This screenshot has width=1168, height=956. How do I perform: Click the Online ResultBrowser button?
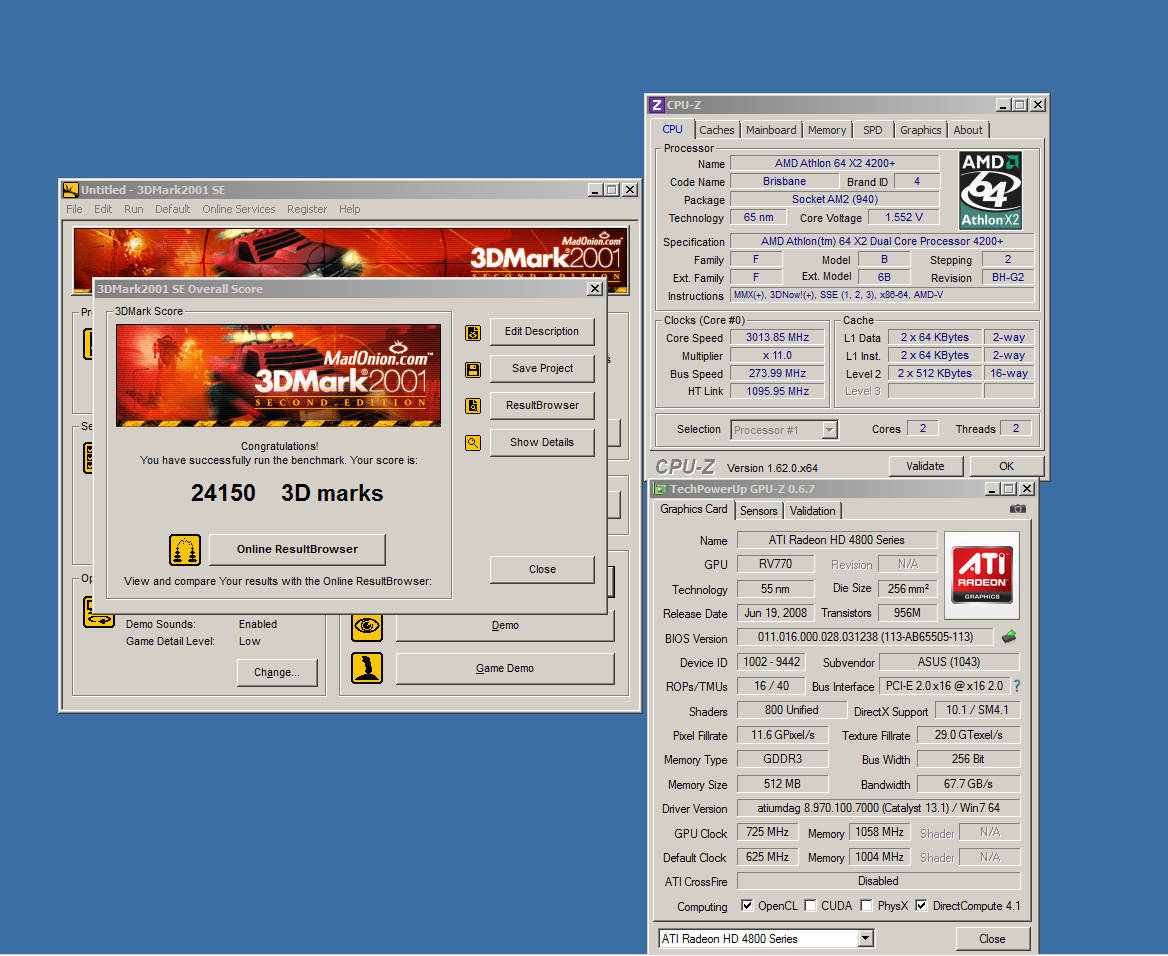(x=297, y=549)
